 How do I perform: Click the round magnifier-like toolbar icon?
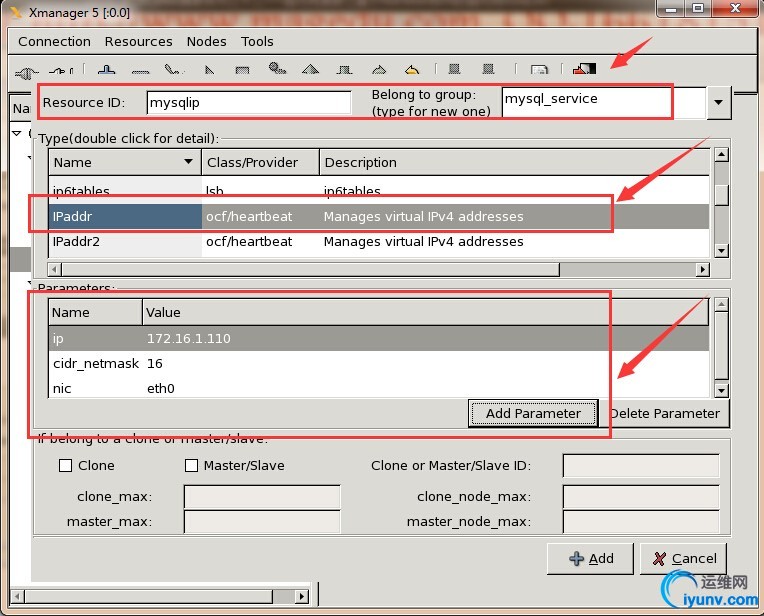(277, 68)
